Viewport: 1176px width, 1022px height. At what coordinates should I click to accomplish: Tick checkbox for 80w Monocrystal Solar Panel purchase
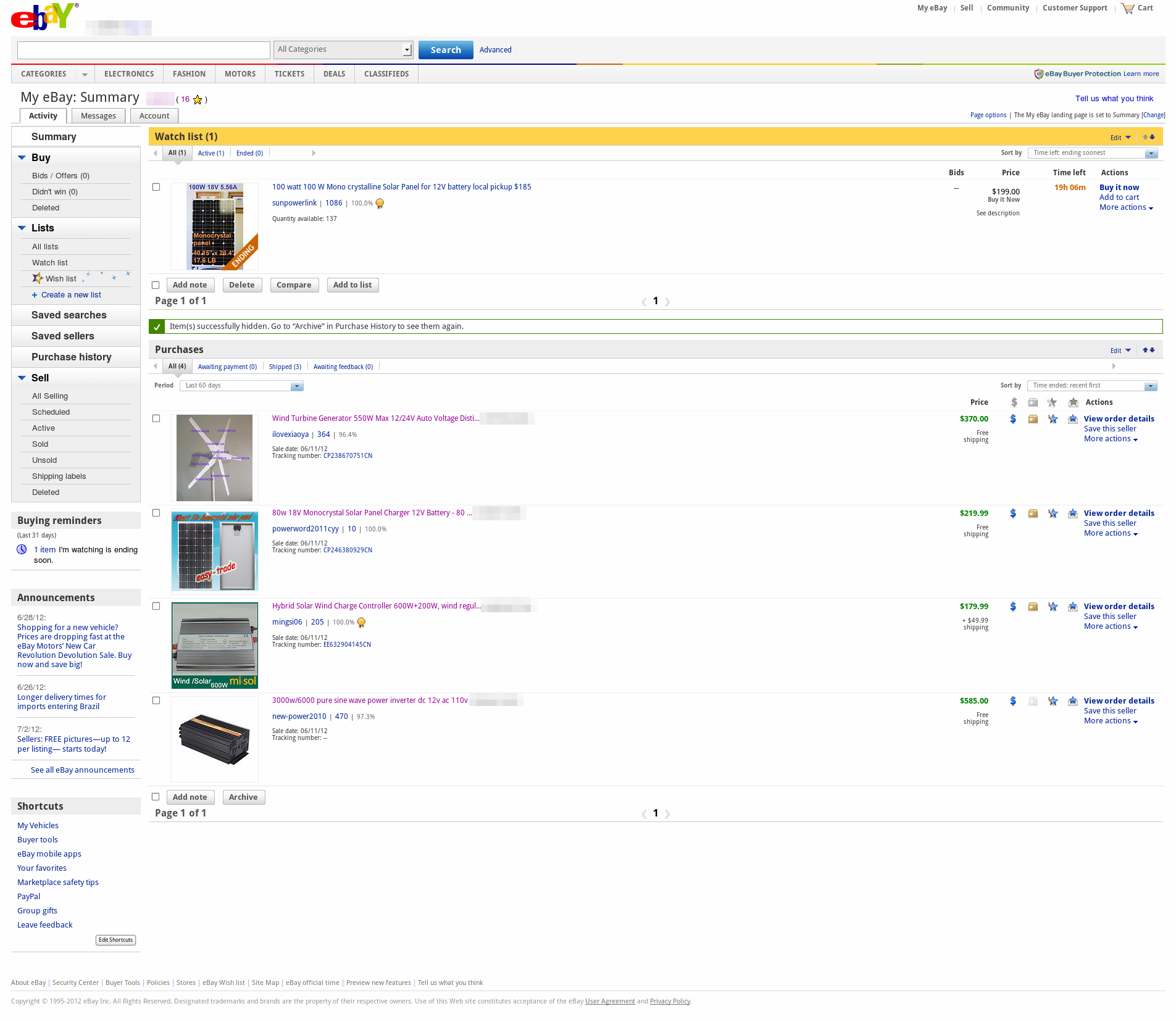(x=156, y=513)
